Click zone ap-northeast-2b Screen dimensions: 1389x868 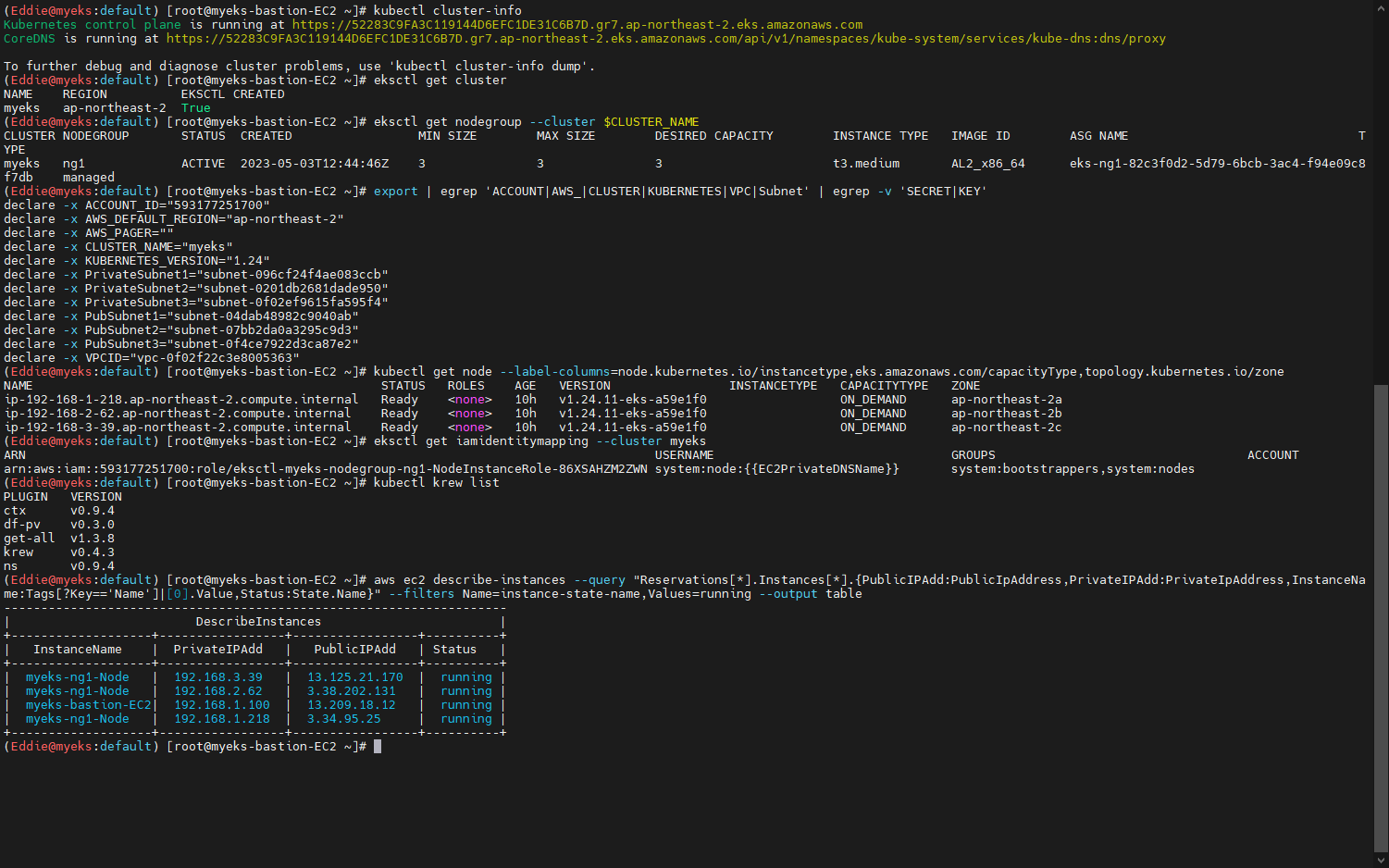tap(1007, 414)
